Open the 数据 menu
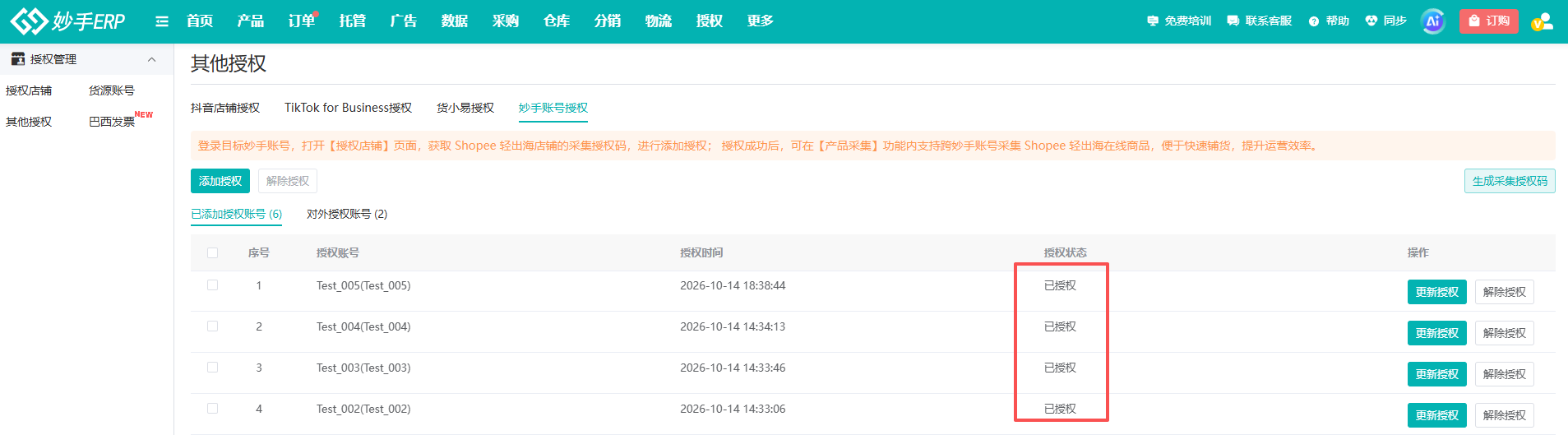Screen dimensions: 1568x435 pos(455,21)
